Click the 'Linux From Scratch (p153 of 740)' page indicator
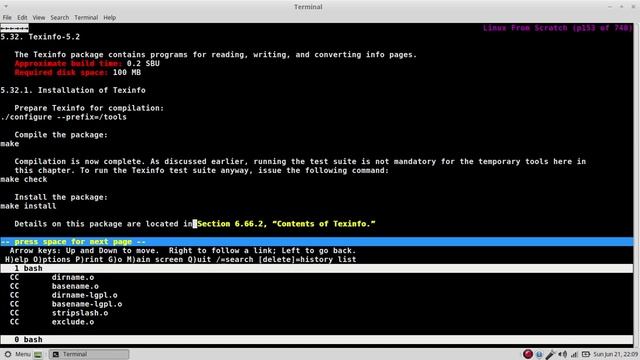 pos(558,28)
